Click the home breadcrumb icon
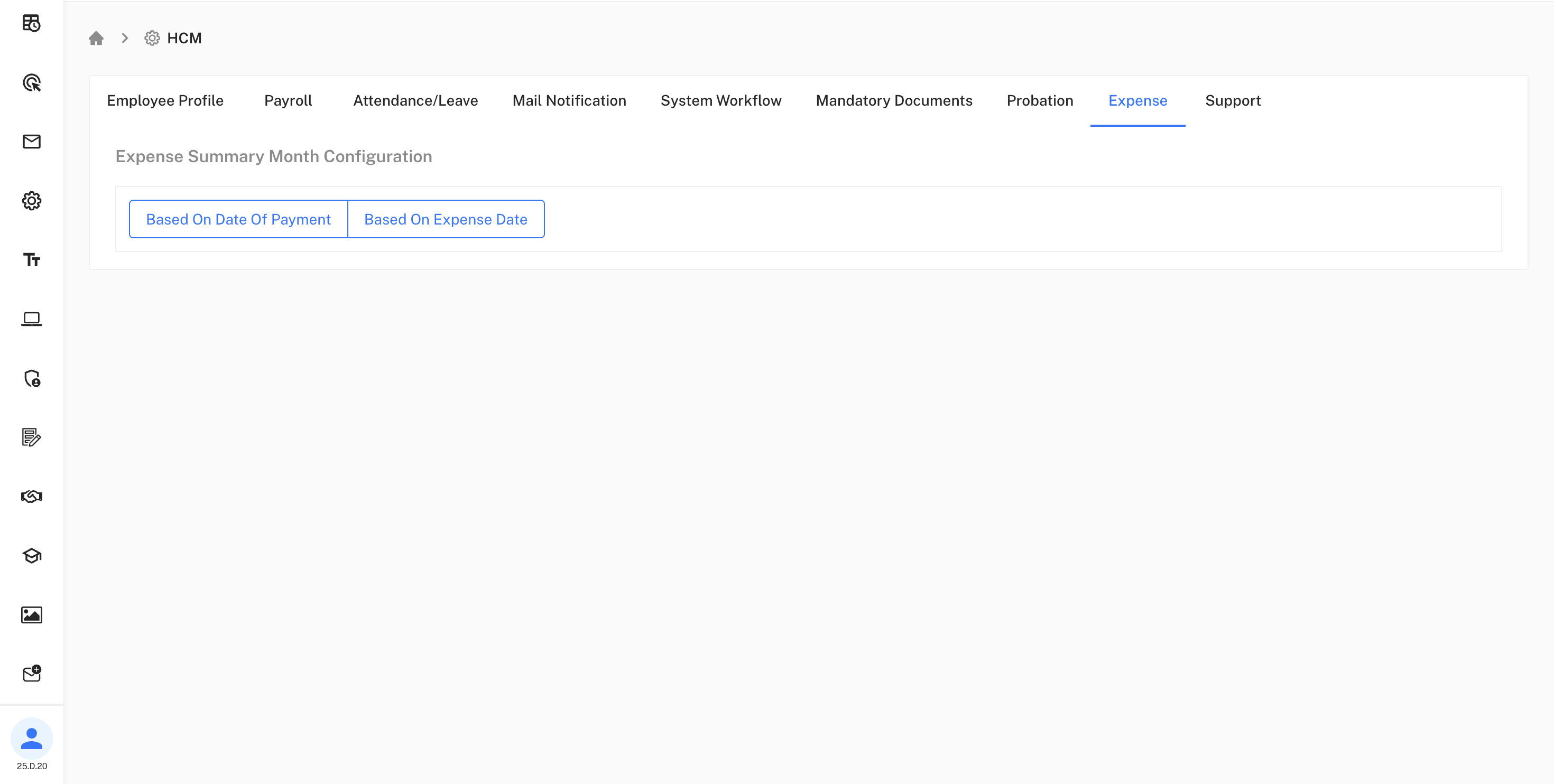This screenshot has width=1554, height=784. (x=96, y=38)
